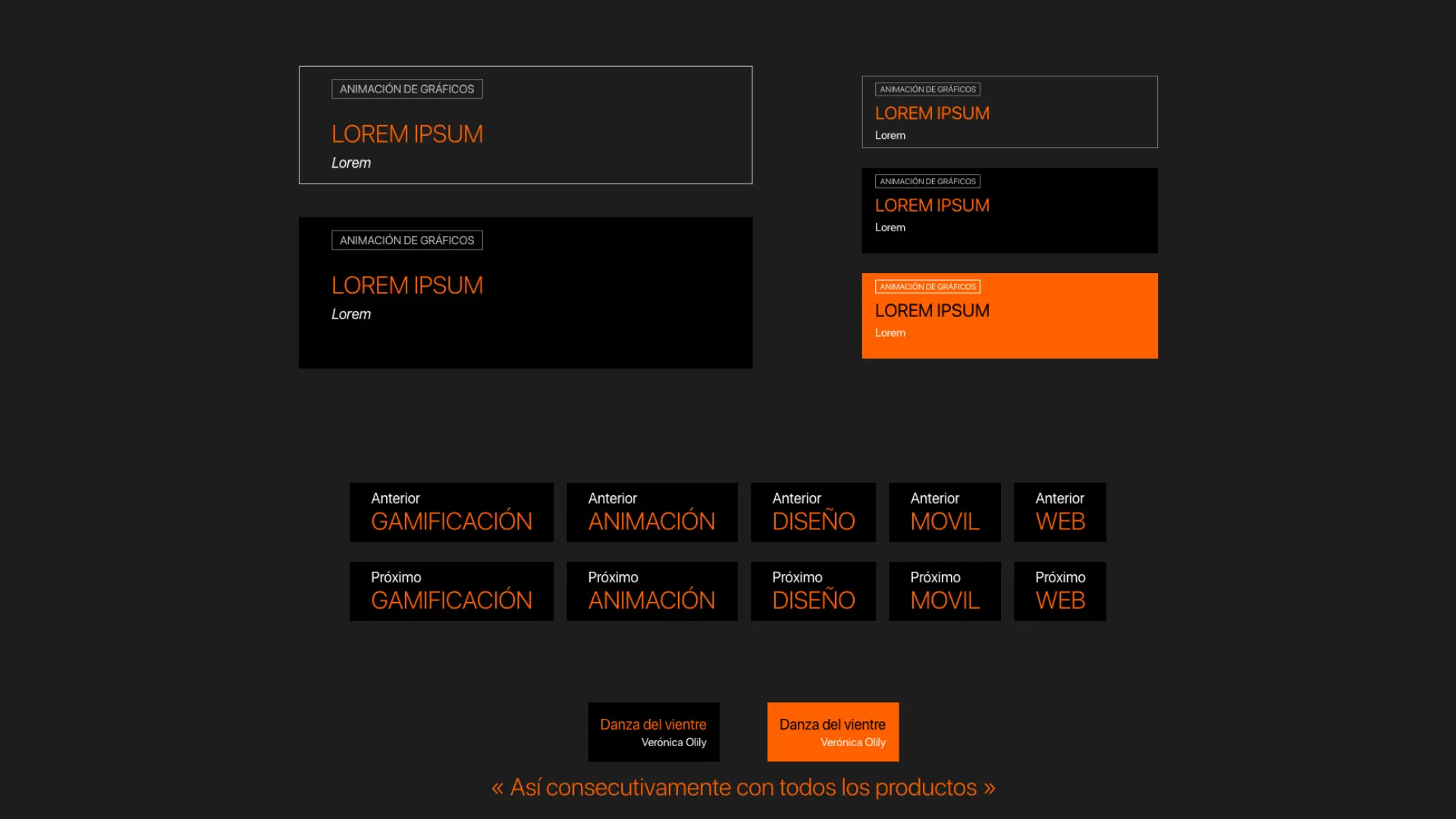Go to Próximo ANIMACIÓN
Image resolution: width=1456 pixels, height=819 pixels.
coord(652,591)
